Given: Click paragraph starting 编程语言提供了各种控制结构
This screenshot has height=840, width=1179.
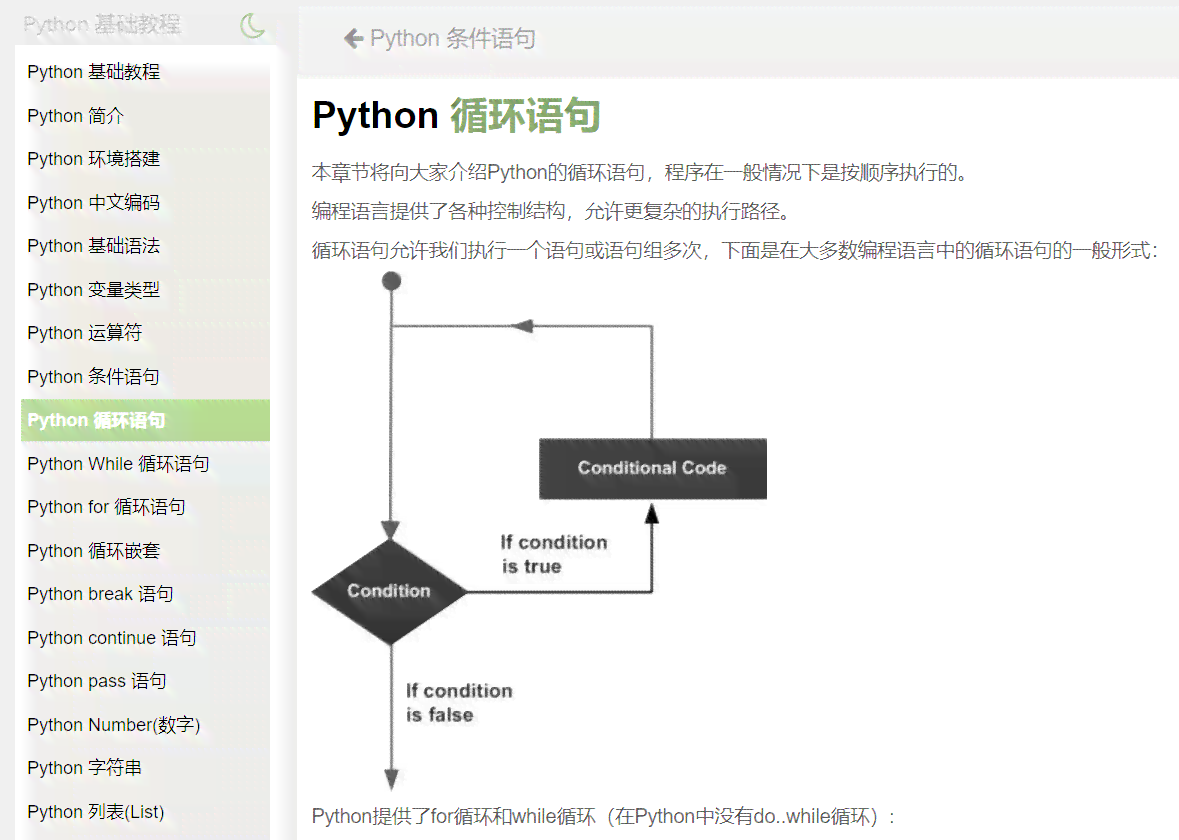Looking at the screenshot, I should point(552,211).
